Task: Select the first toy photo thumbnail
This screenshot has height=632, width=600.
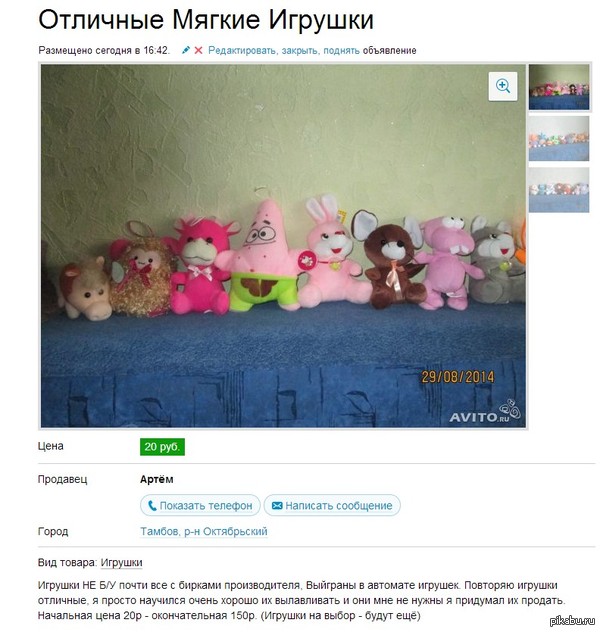Action: (559, 87)
